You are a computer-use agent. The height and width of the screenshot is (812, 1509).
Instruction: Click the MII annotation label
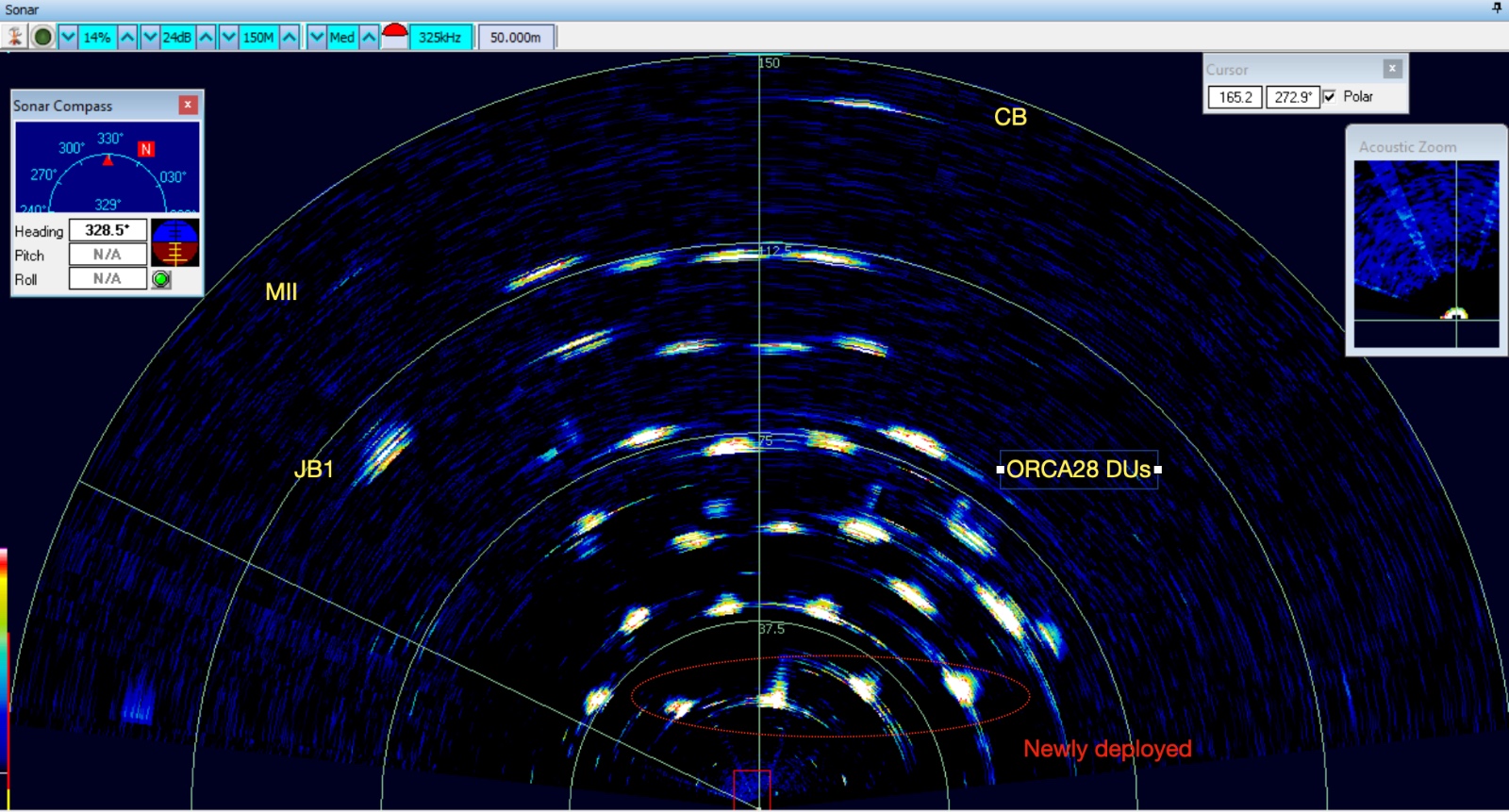click(x=281, y=291)
